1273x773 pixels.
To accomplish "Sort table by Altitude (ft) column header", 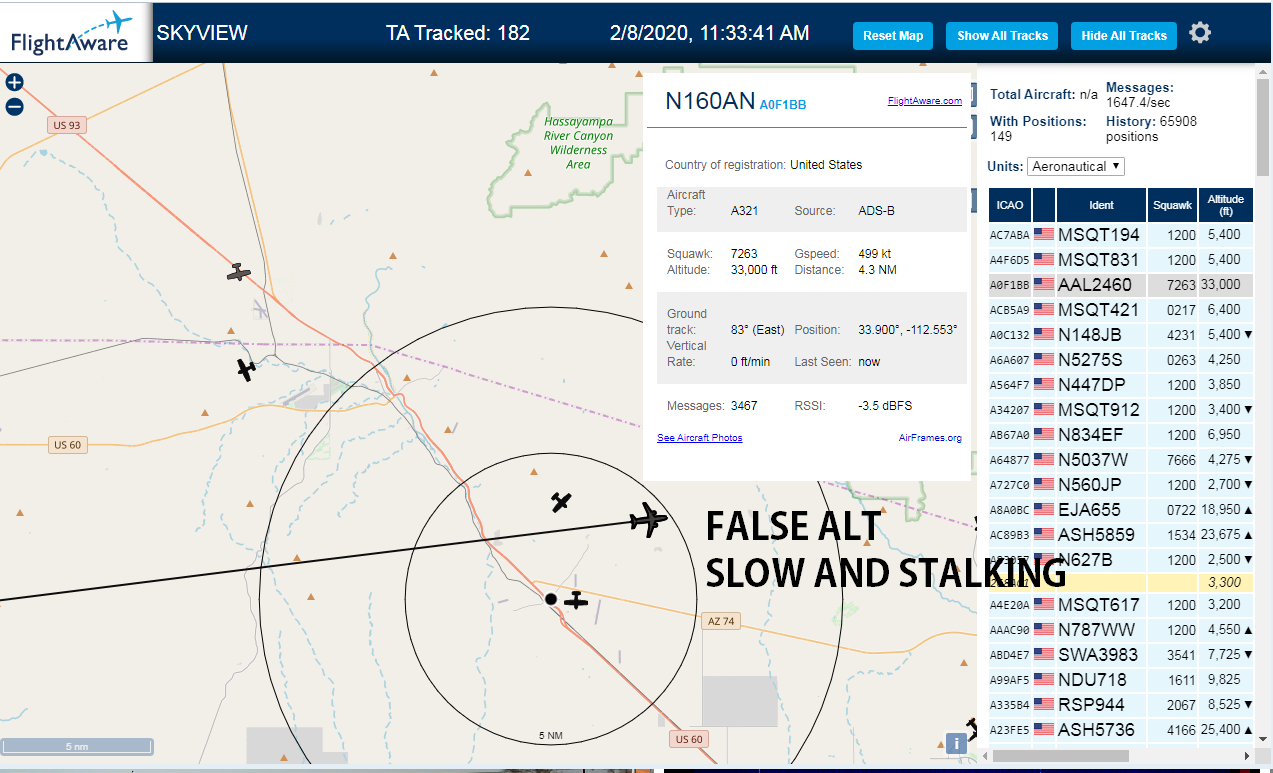I will (x=1225, y=205).
